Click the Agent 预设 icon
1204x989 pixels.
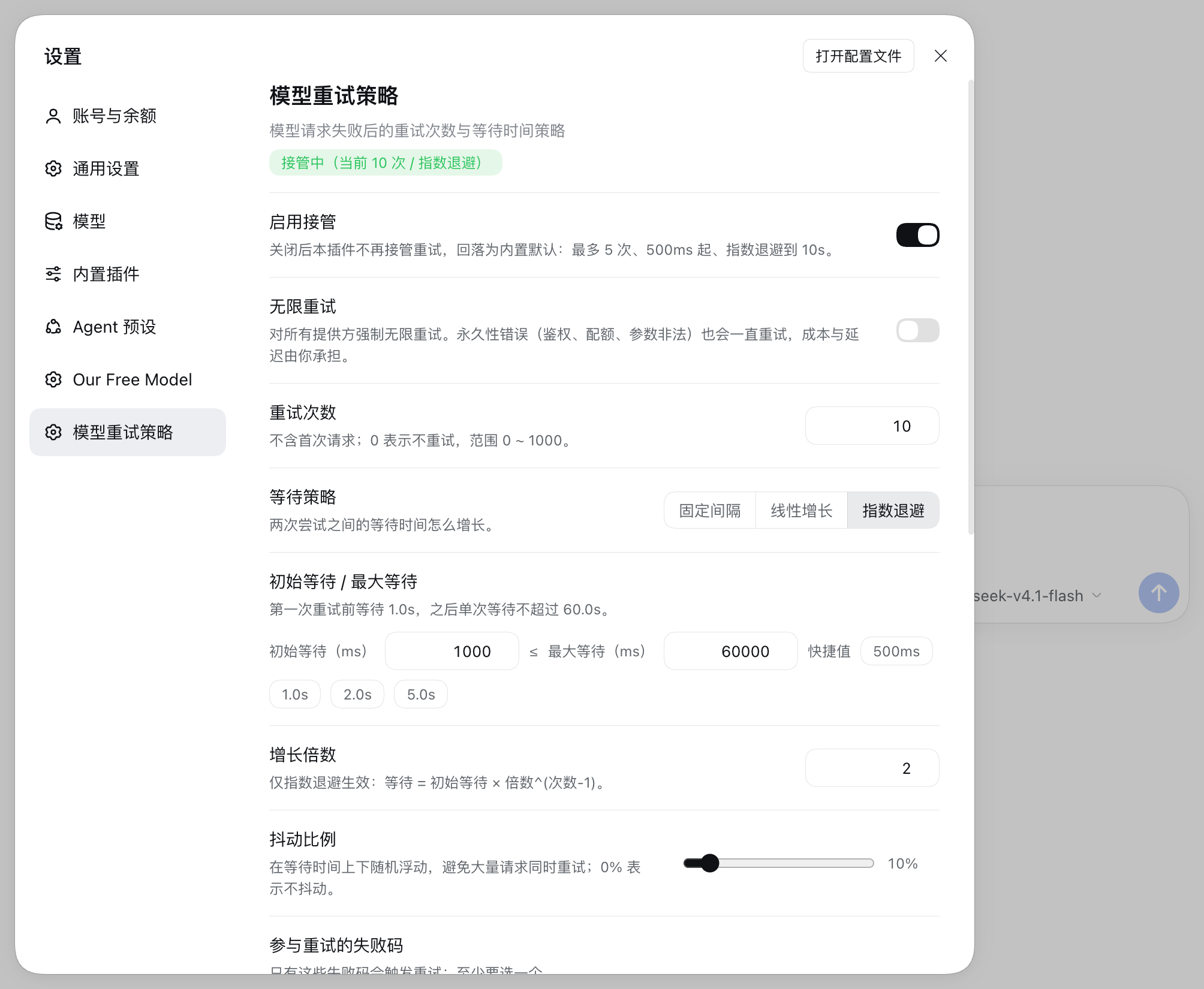tap(53, 327)
